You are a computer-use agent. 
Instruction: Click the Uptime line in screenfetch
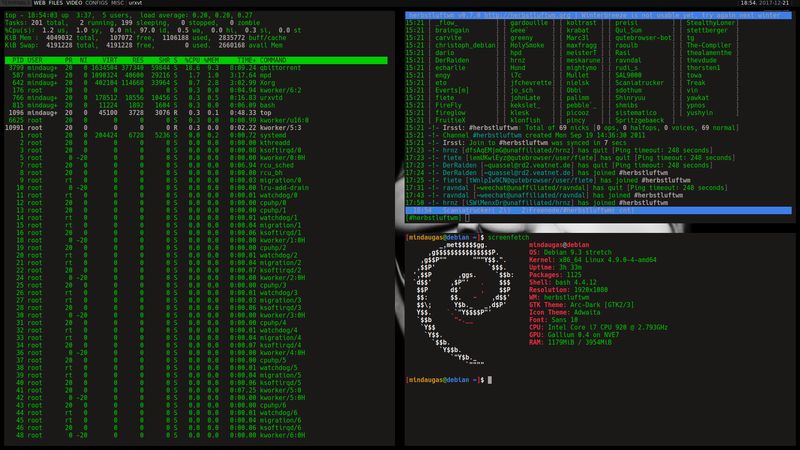coord(555,267)
